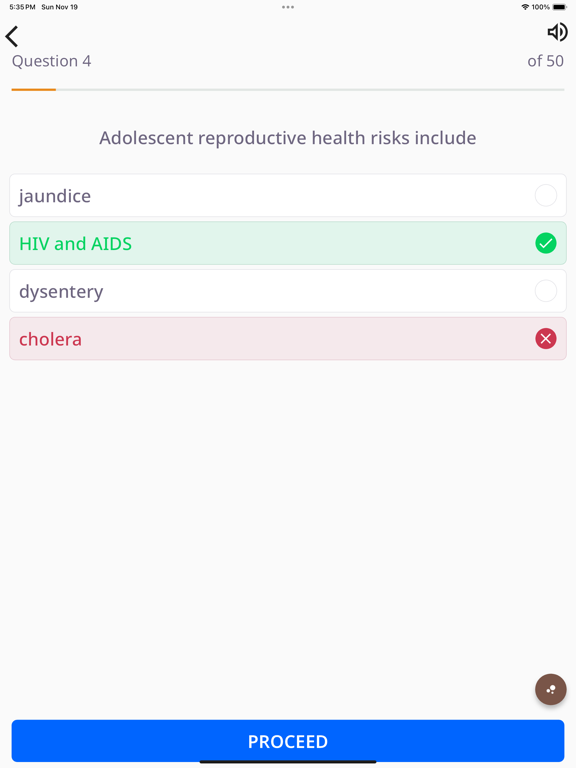The image size is (576, 768).
Task: Click the jaundice answer text
Action: click(x=55, y=196)
